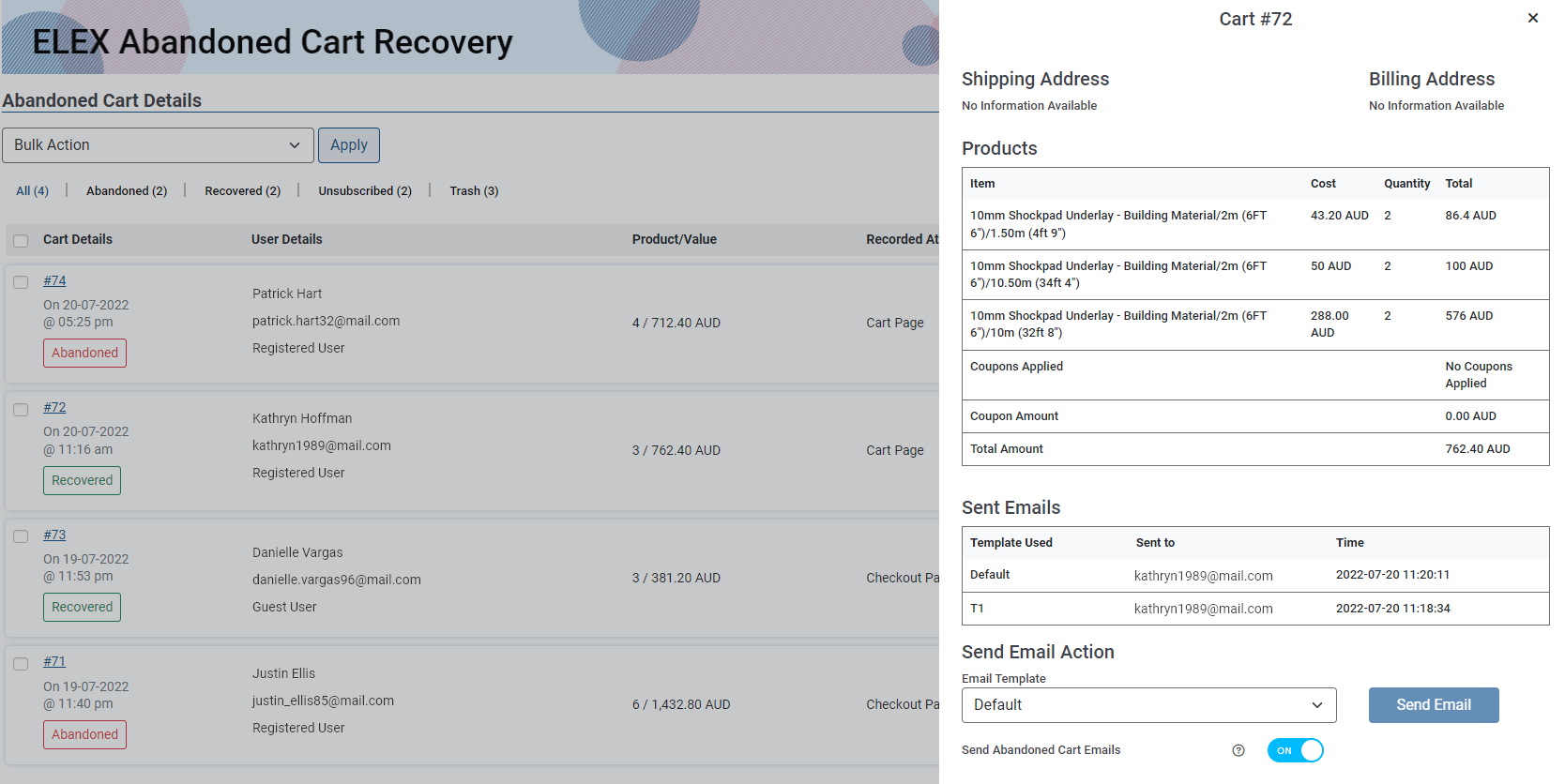Viewport: 1565px width, 784px height.
Task: Click 10mm Shockpad Underlay 10.50m (34ft 4") item
Action: [x=1118, y=275]
